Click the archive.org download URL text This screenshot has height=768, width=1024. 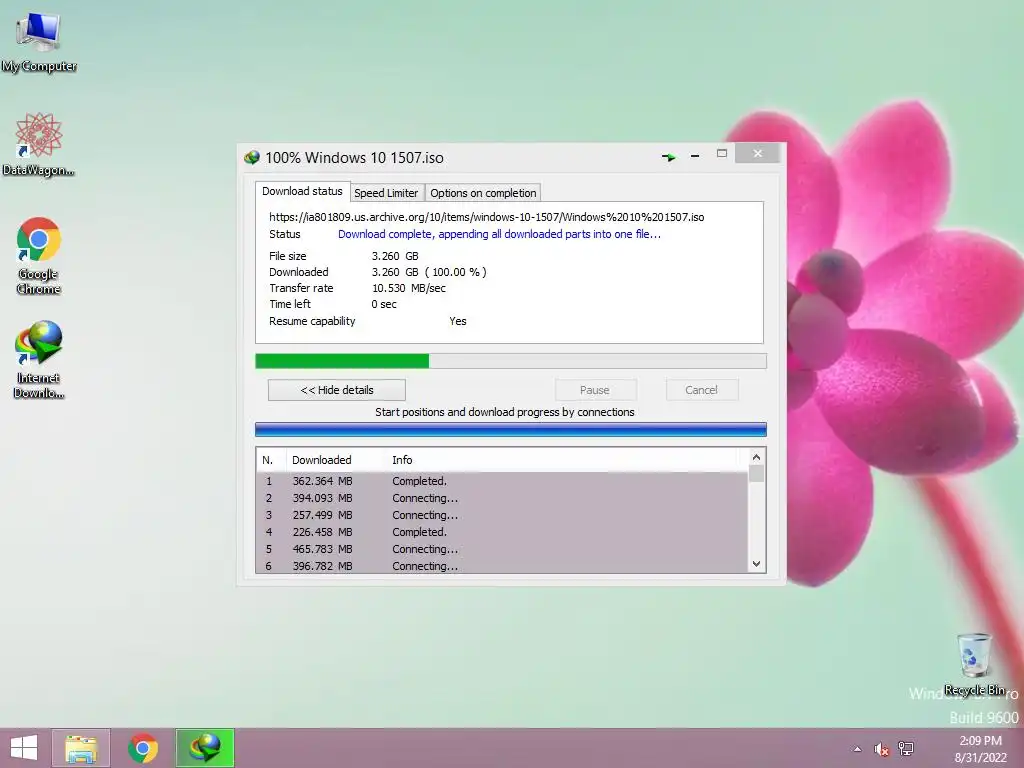point(487,217)
